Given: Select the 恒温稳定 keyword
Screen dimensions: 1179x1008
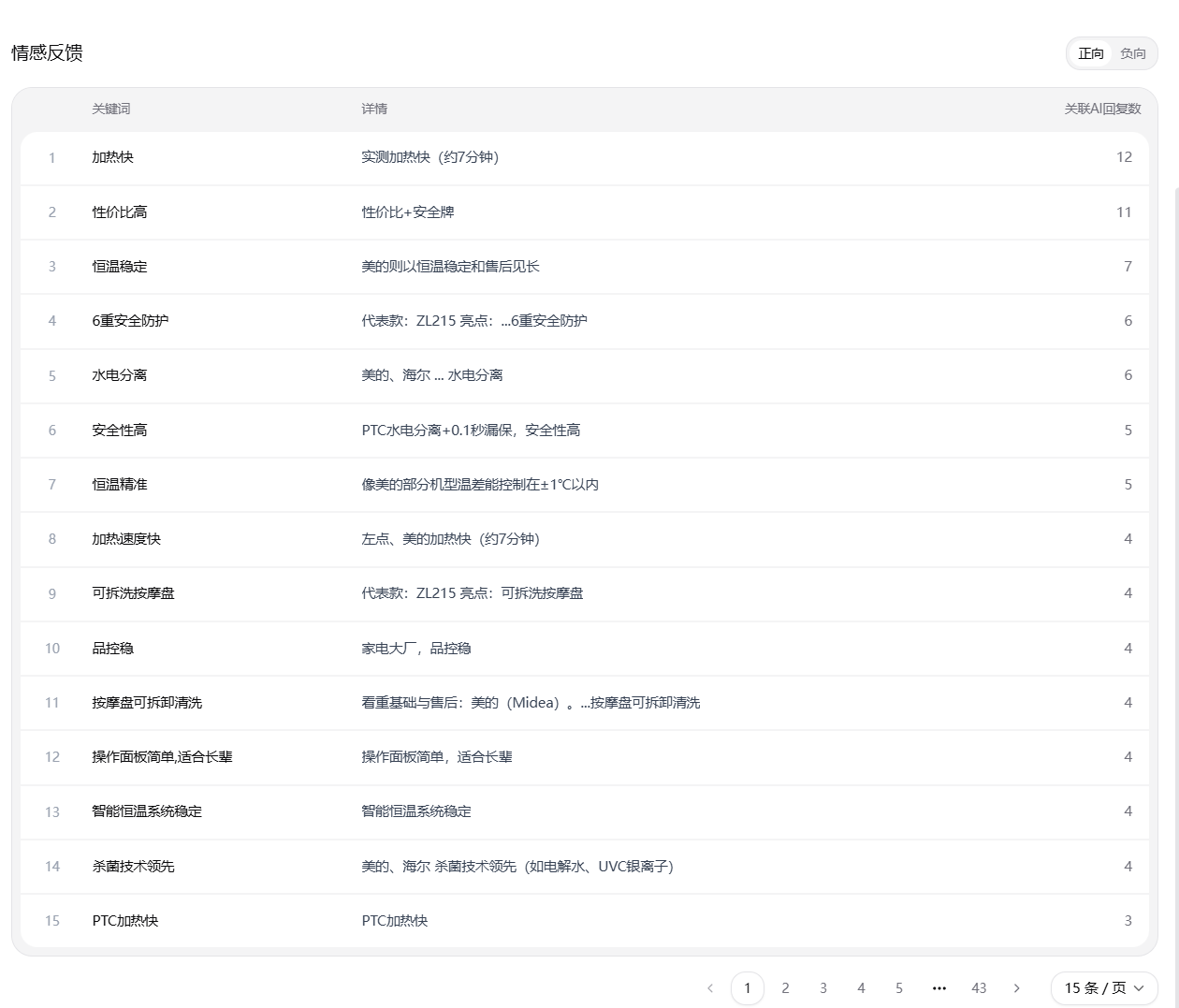Looking at the screenshot, I should [x=120, y=267].
